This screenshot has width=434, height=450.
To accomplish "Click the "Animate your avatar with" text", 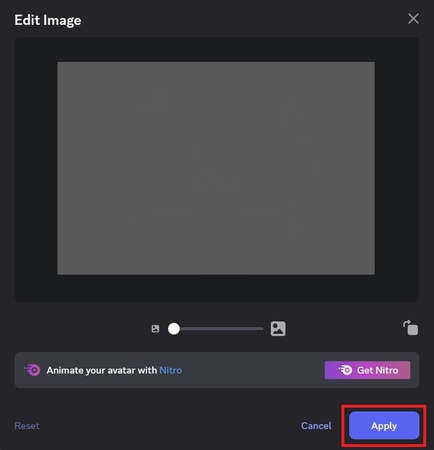I will (102, 370).
